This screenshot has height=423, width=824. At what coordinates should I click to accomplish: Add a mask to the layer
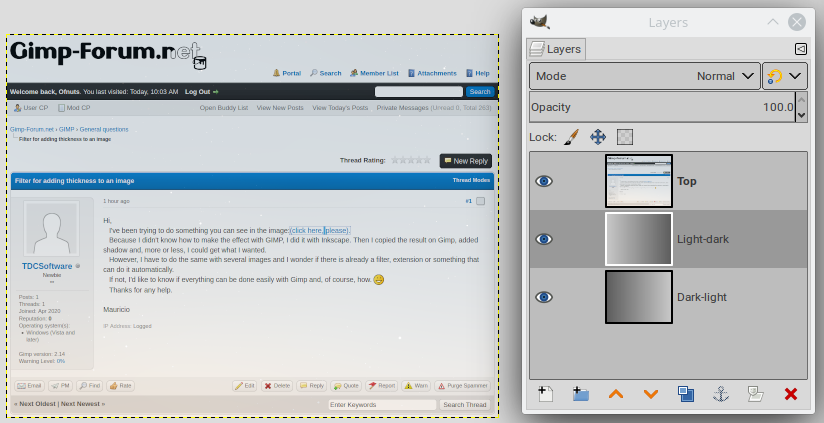(x=756, y=394)
